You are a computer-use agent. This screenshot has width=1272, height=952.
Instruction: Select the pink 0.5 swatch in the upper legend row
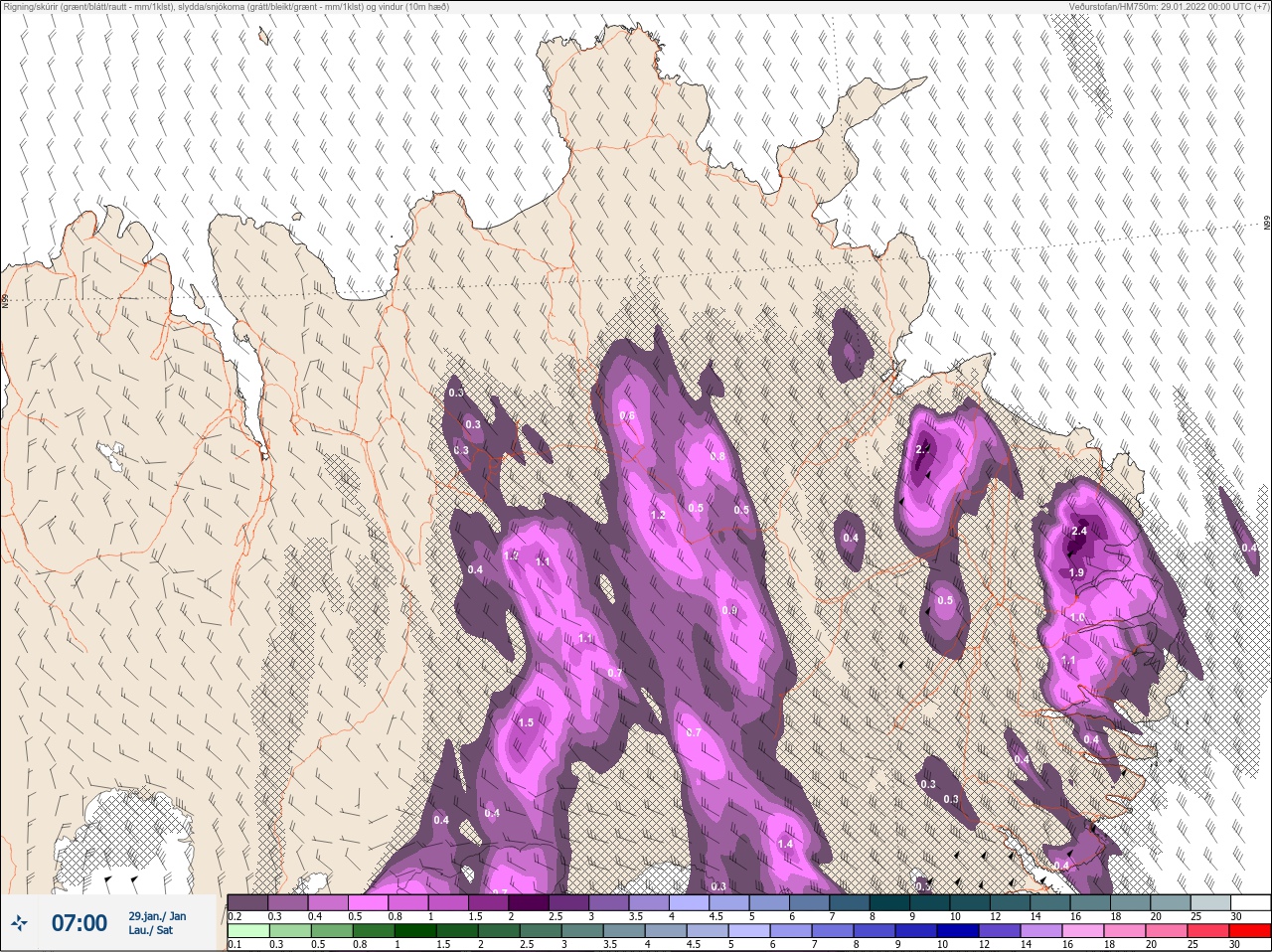(x=368, y=902)
